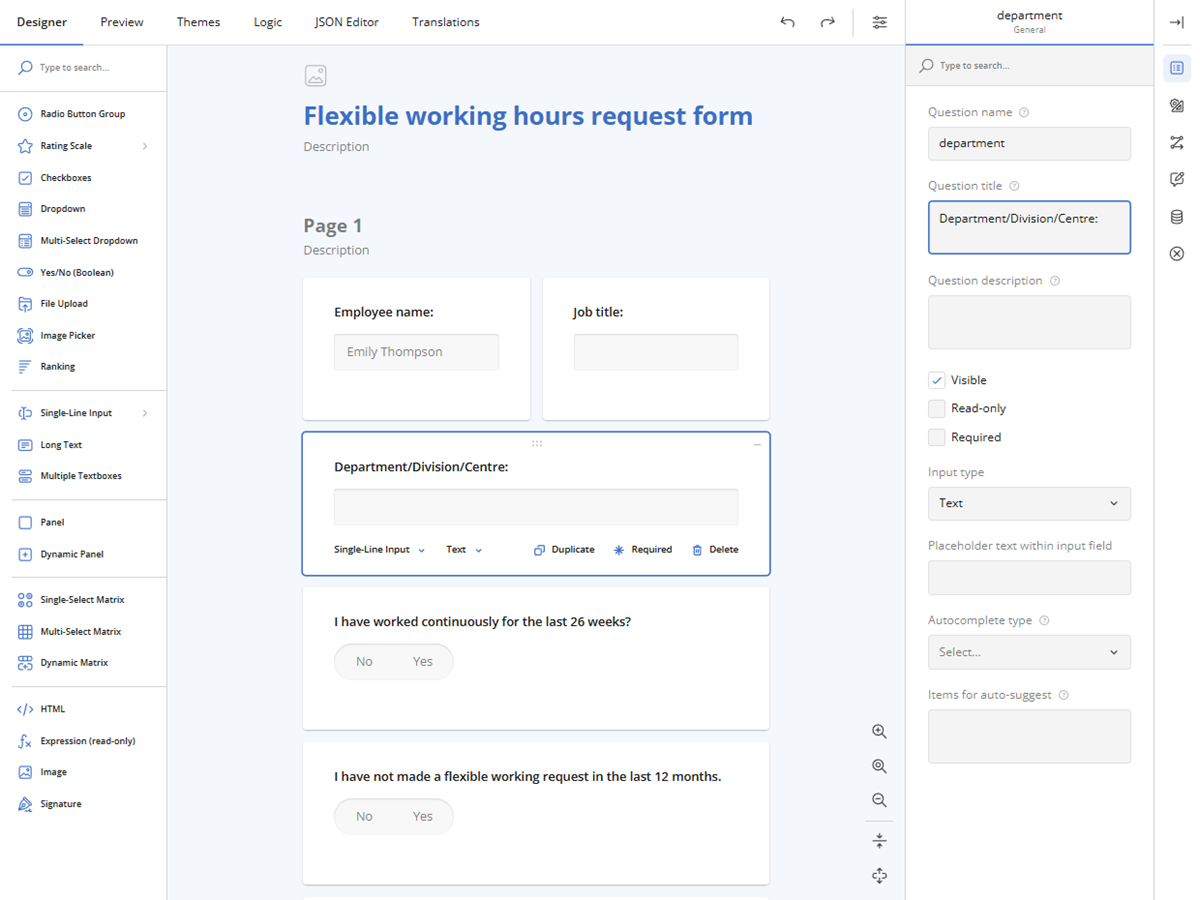Uncheck the Visible checkbox
The height and width of the screenshot is (900, 1200).
point(937,380)
